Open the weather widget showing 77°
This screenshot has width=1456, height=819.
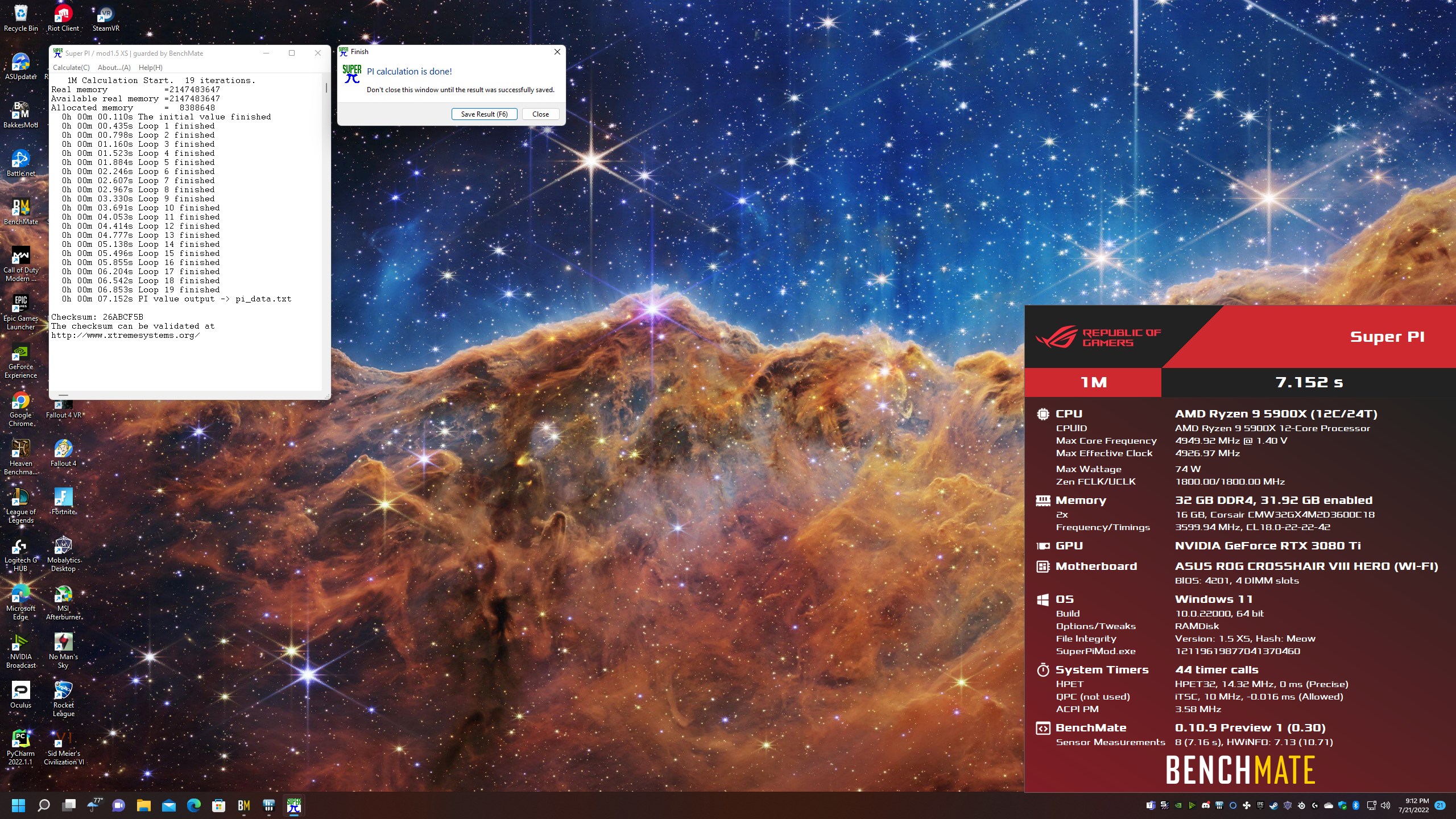pyautogui.click(x=94, y=805)
